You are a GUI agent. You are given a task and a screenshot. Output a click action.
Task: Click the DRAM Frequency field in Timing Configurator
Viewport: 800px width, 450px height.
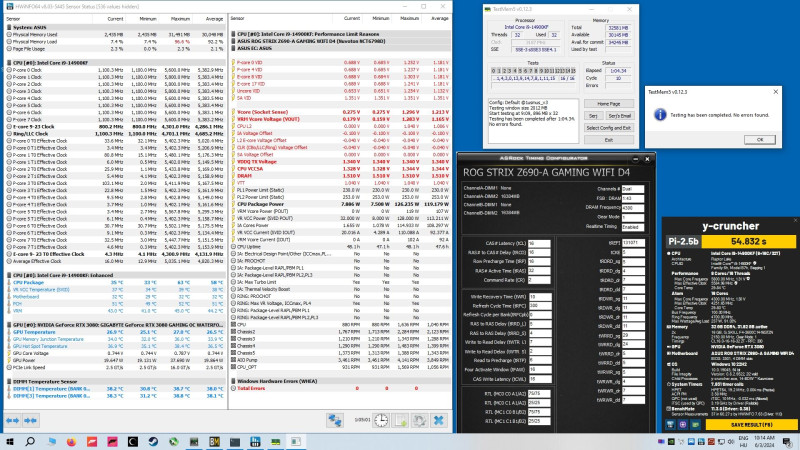(633, 208)
